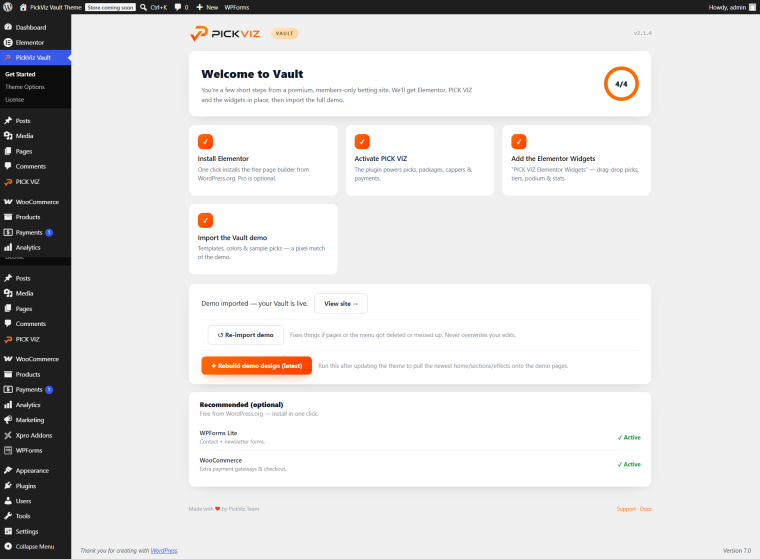Click the Appearance paintbrush icon

tap(8, 470)
